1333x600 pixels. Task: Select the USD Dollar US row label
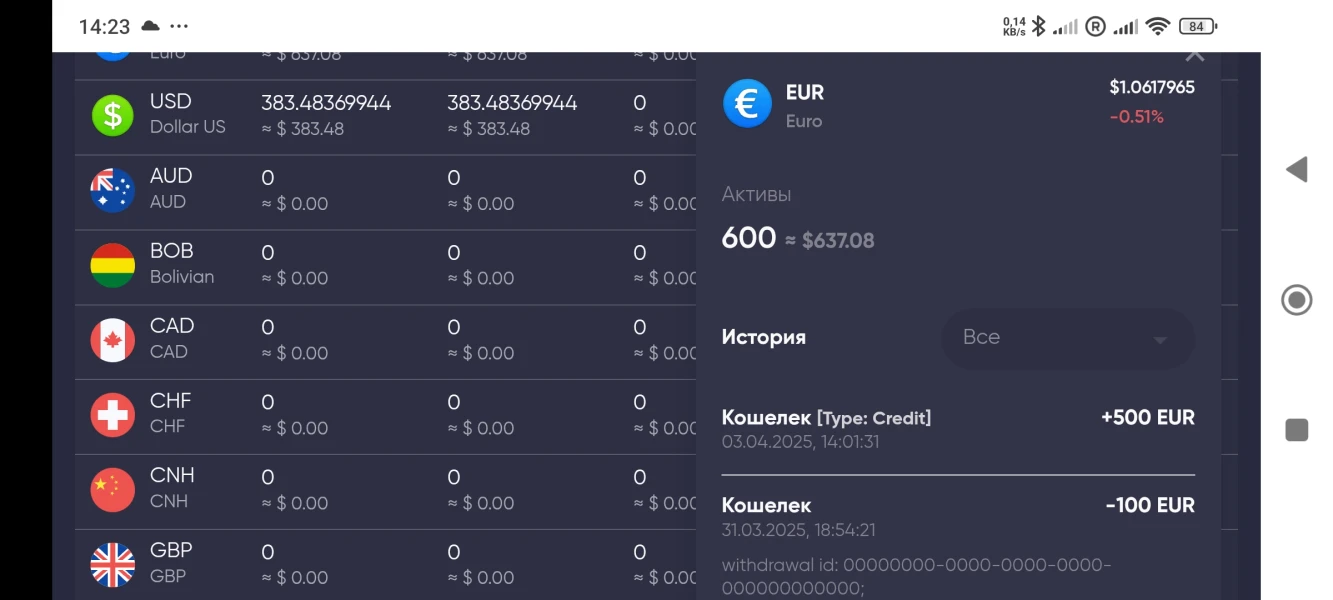188,114
